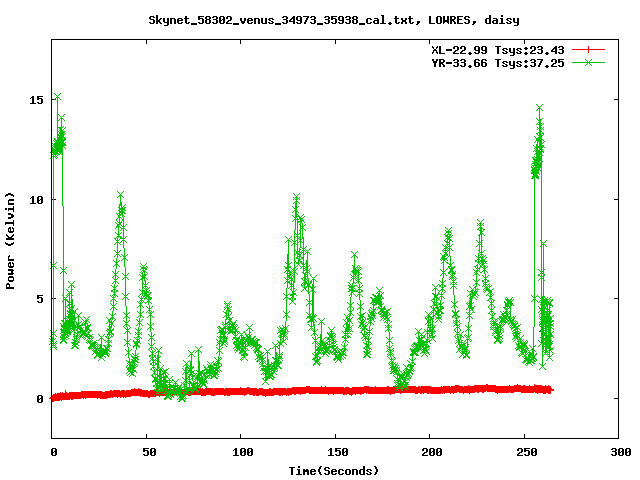Viewport: 640px width, 480px height.
Task: Click the x-axis tick label 300
Action: (x=621, y=452)
